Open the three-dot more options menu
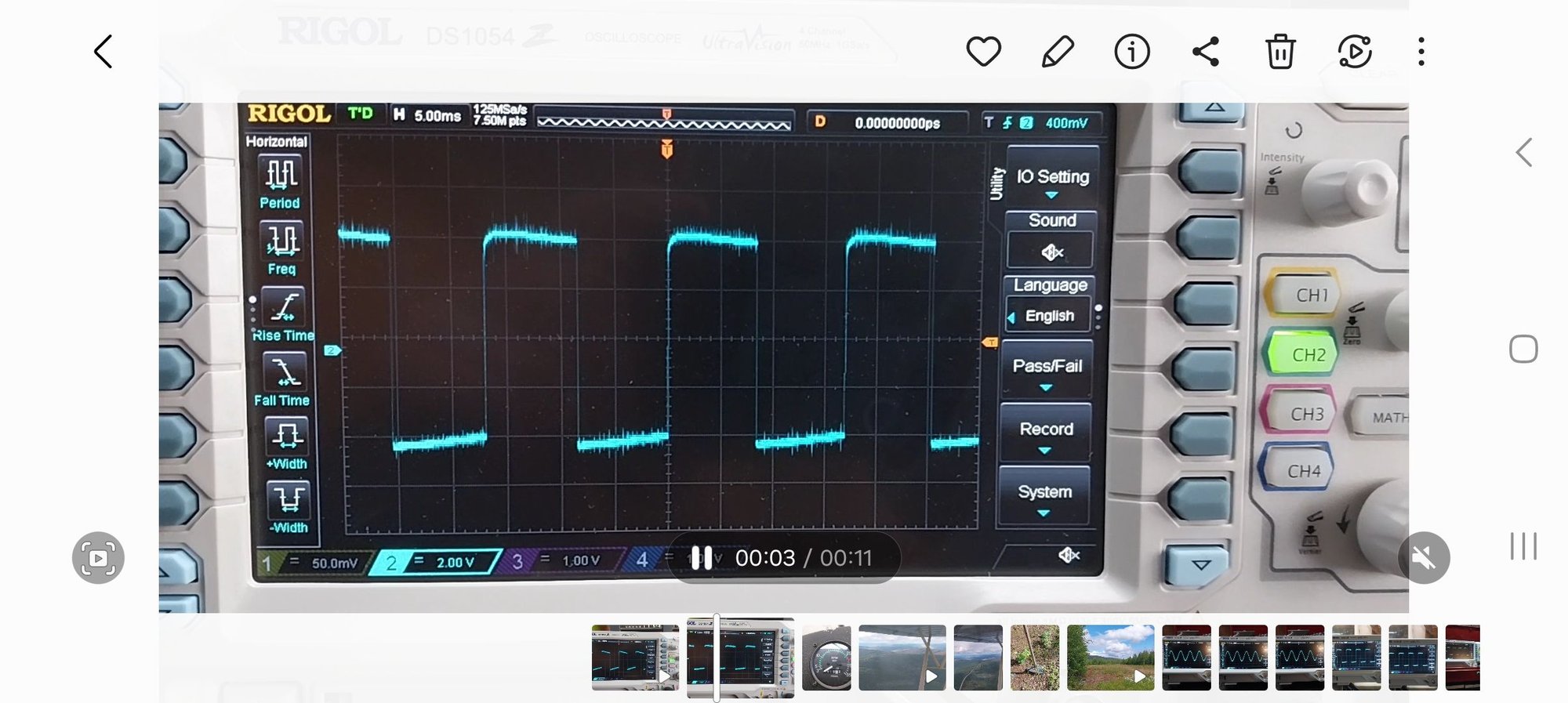1568x703 pixels. (1421, 52)
